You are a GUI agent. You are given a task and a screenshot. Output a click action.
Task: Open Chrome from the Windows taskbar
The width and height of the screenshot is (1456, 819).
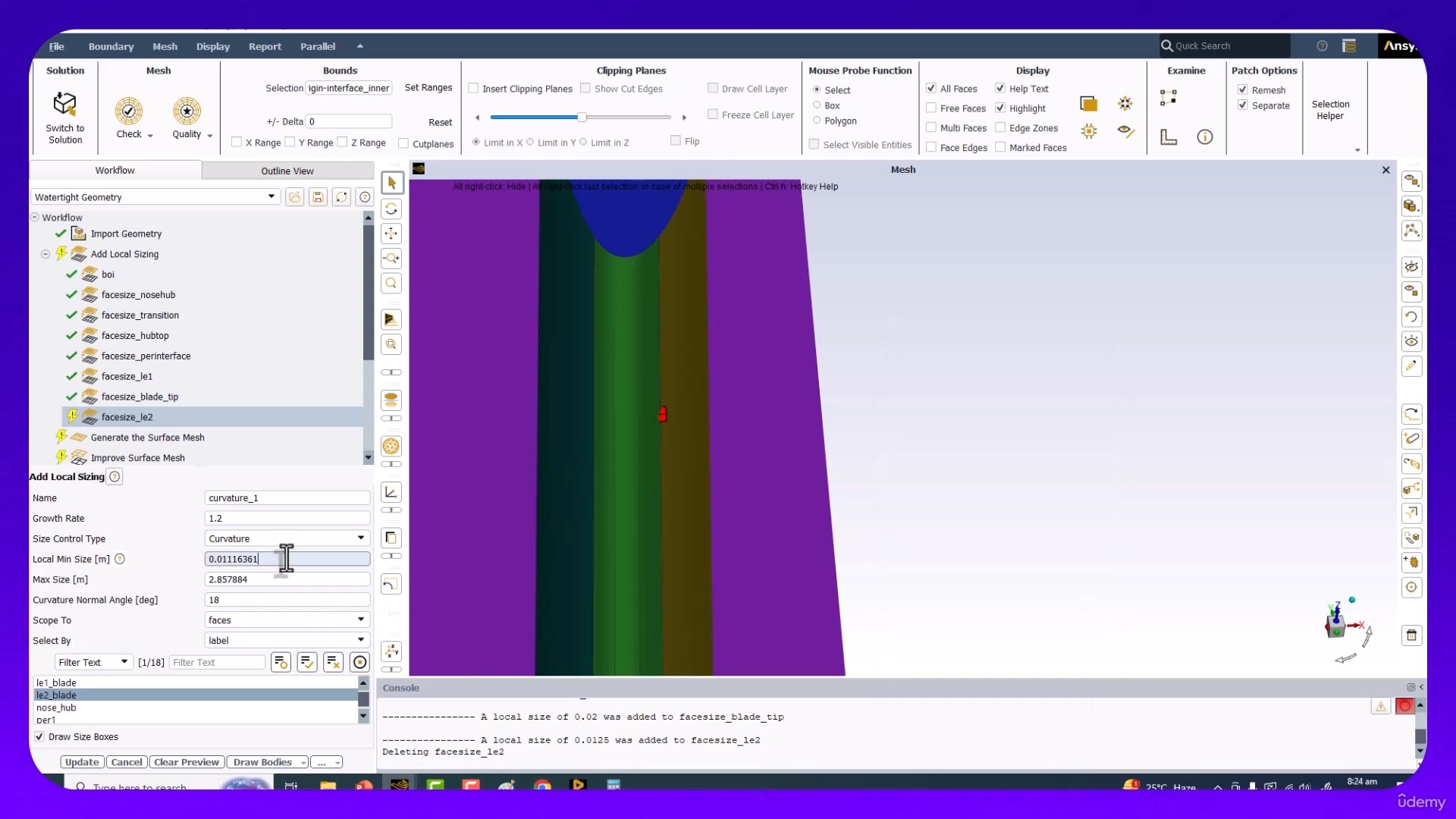point(542,785)
